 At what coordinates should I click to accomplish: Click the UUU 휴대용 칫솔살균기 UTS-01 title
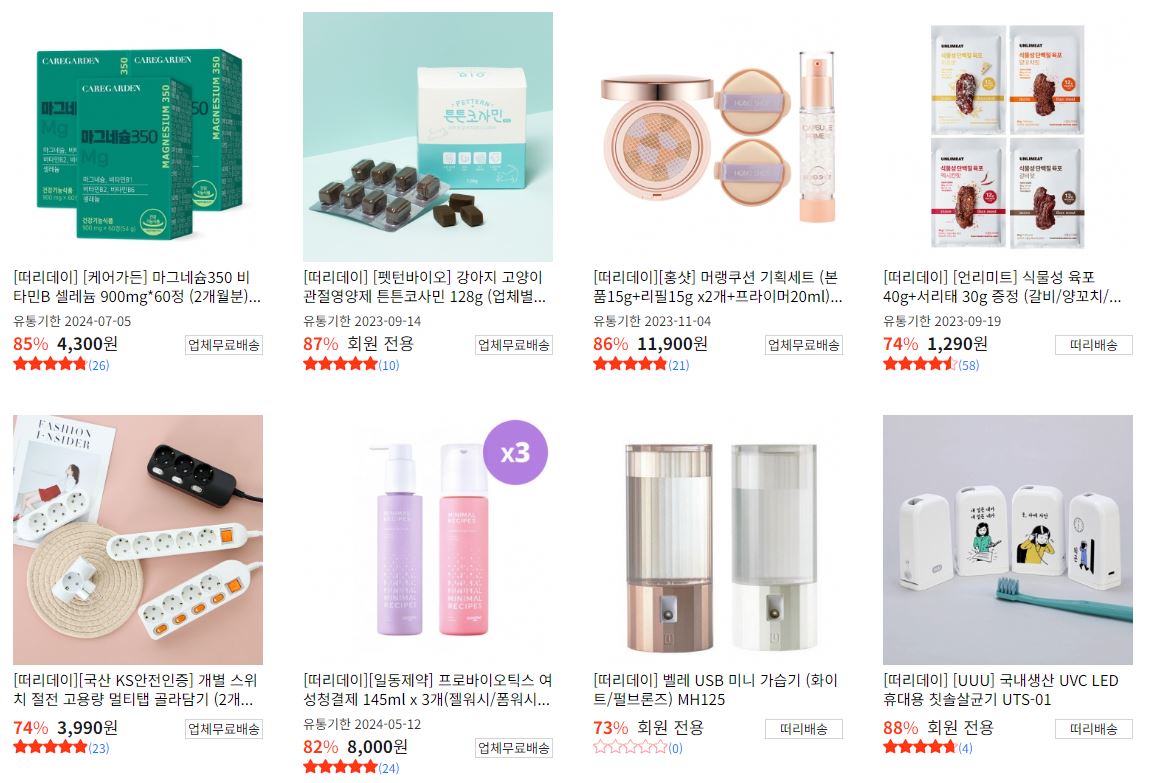point(1001,690)
